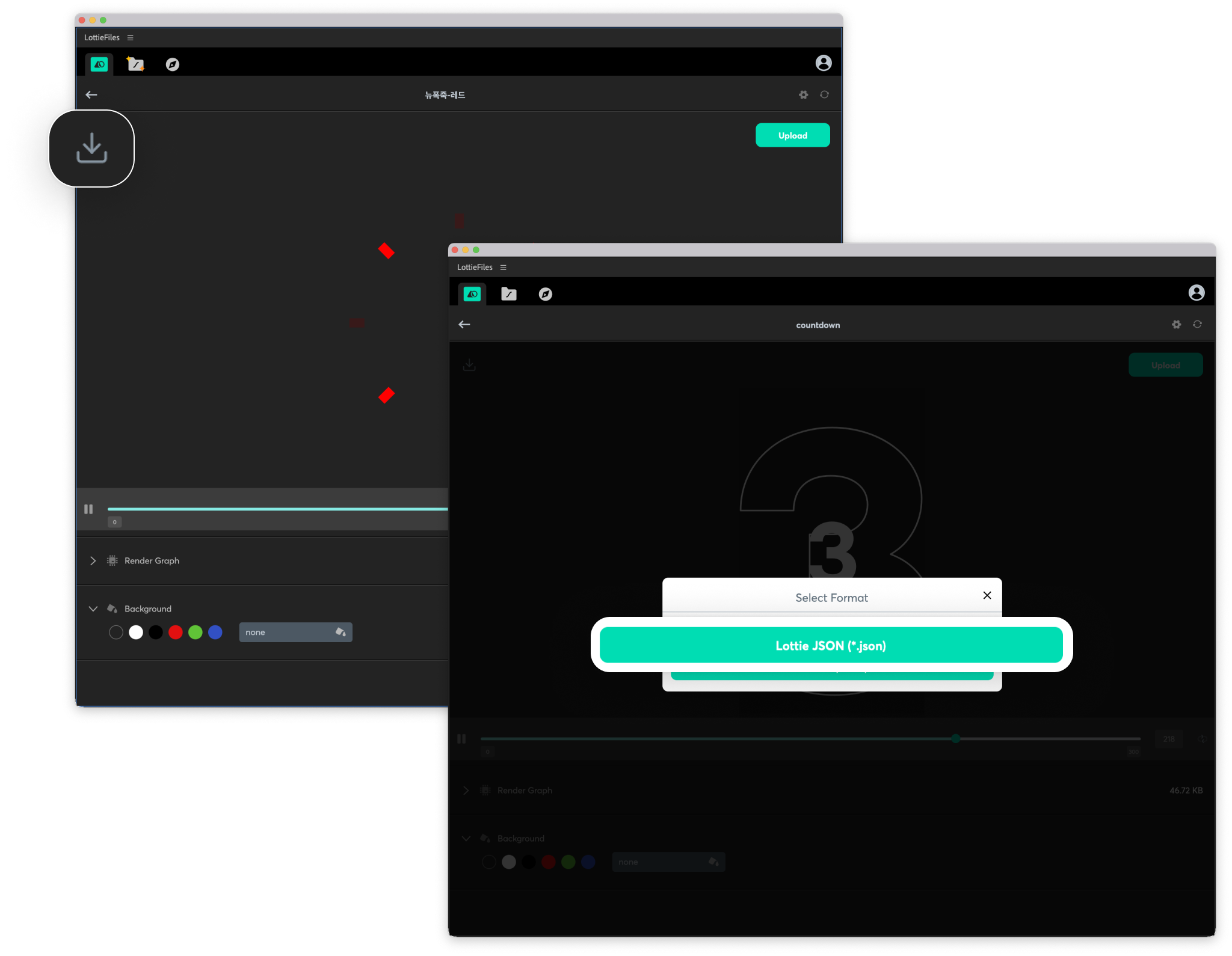Go back from the countdown screen
The width and height of the screenshot is (1232, 956).
click(x=464, y=325)
